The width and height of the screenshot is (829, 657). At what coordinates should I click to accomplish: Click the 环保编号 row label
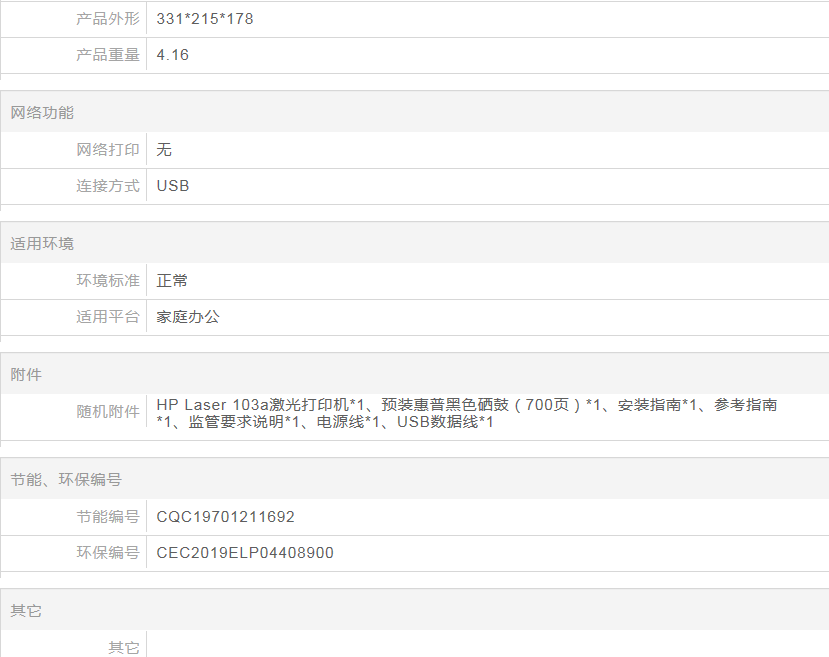tap(108, 553)
